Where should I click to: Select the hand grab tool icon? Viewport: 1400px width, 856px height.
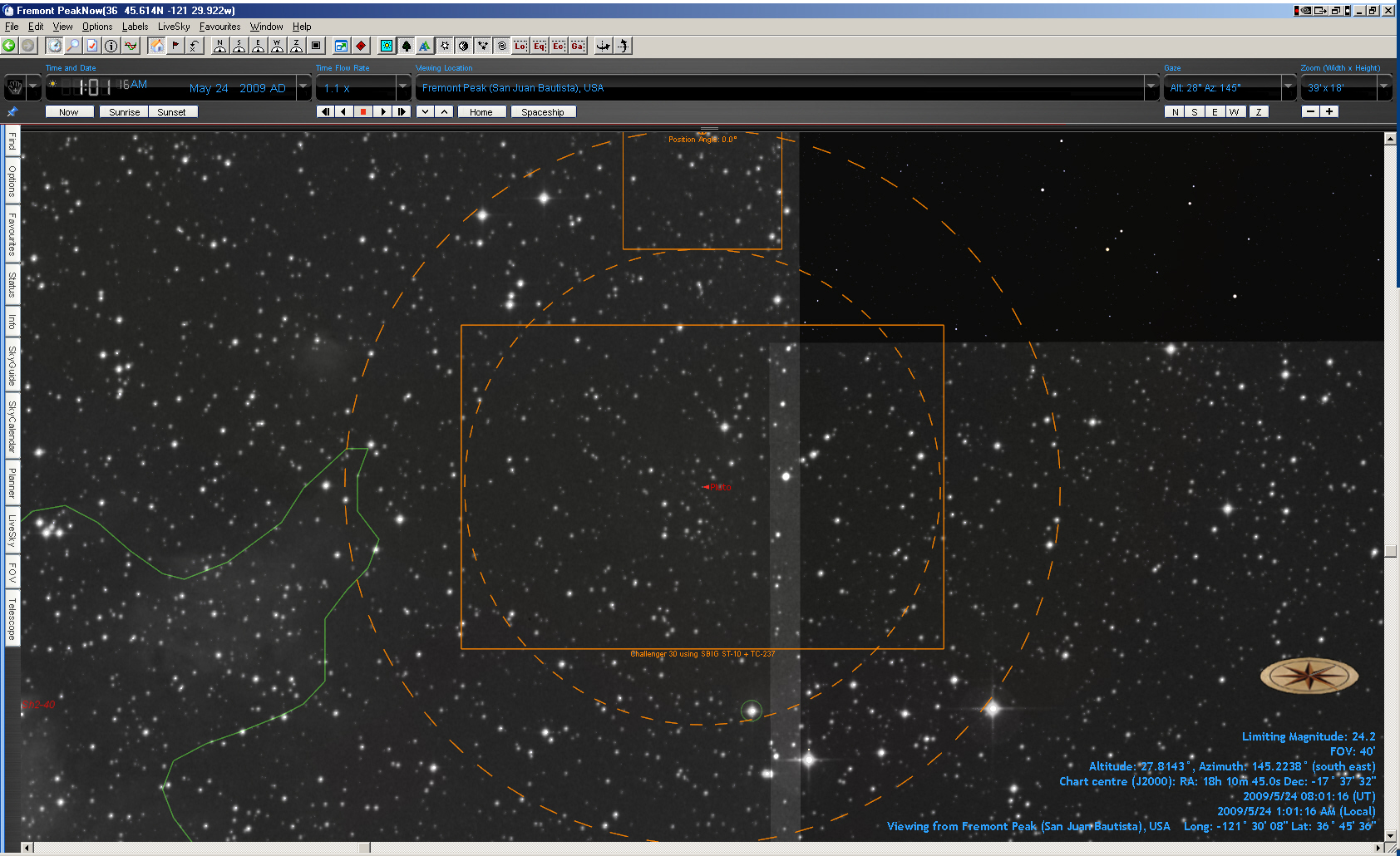pyautogui.click(x=14, y=87)
